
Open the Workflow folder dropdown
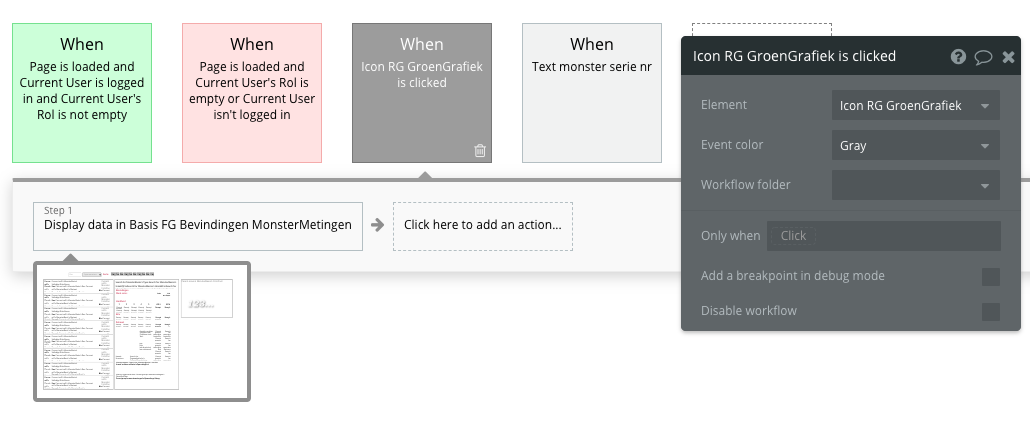(x=915, y=185)
